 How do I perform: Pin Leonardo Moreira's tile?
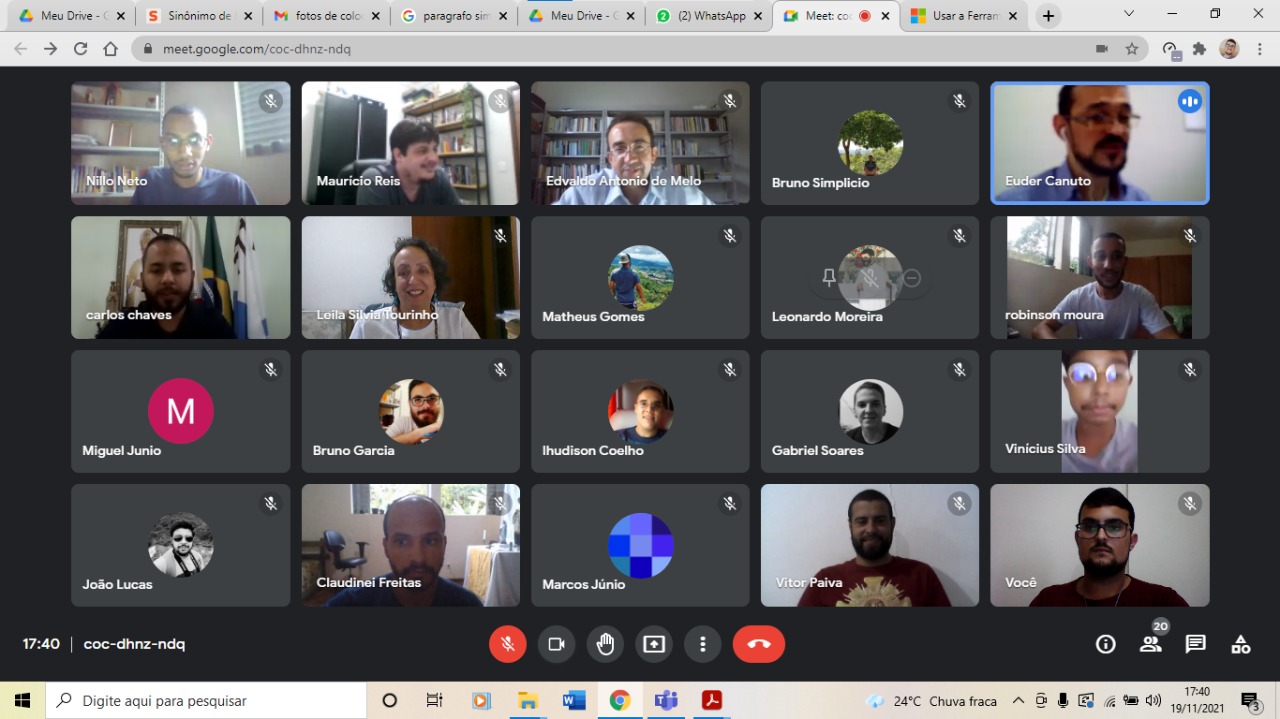click(828, 278)
